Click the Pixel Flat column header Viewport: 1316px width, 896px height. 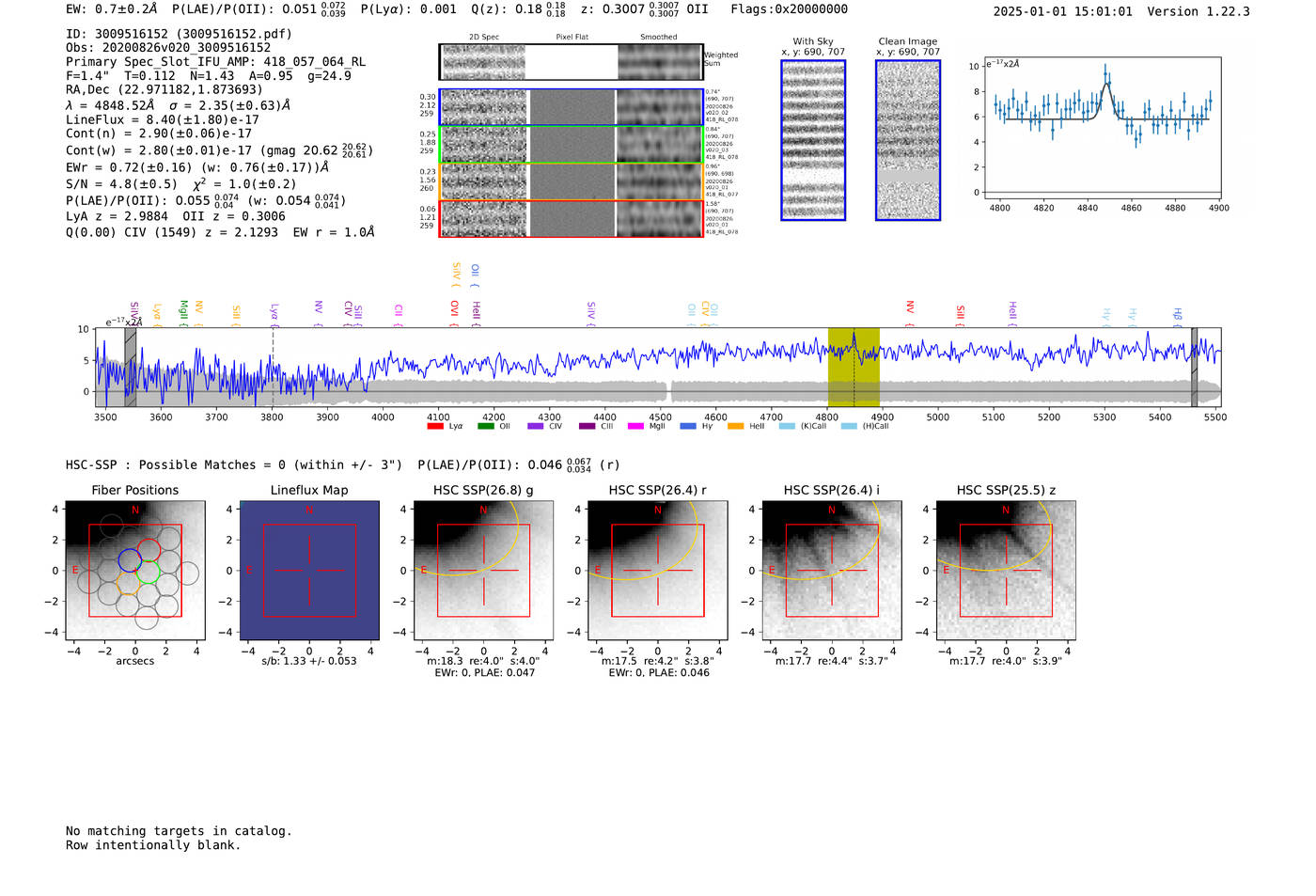tap(572, 38)
